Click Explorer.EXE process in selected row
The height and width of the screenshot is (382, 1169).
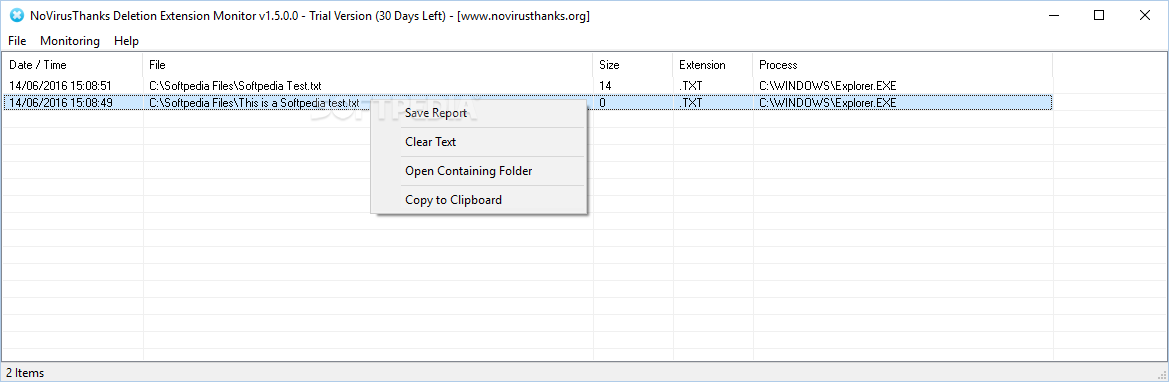(x=828, y=103)
